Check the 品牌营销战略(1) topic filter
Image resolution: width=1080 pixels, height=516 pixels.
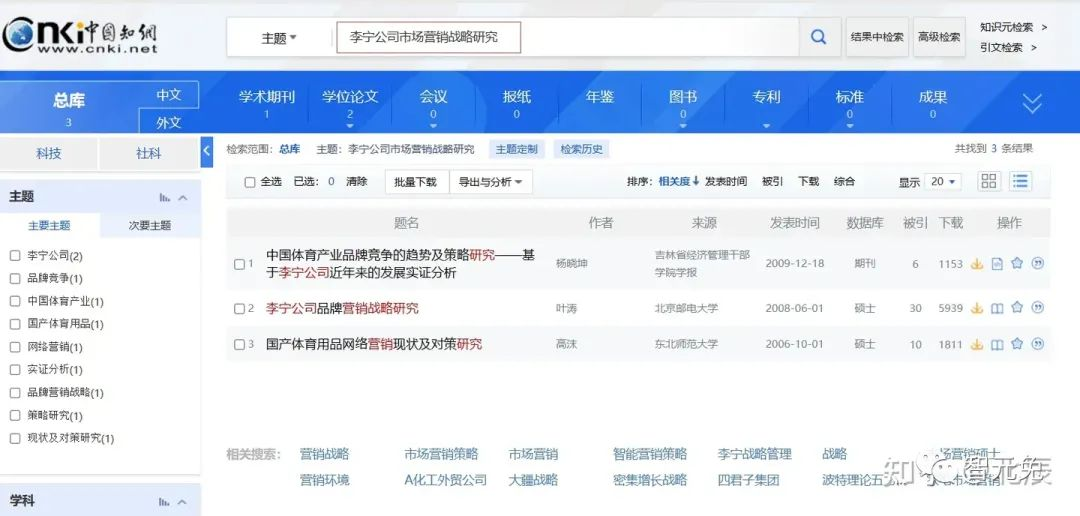point(15,393)
